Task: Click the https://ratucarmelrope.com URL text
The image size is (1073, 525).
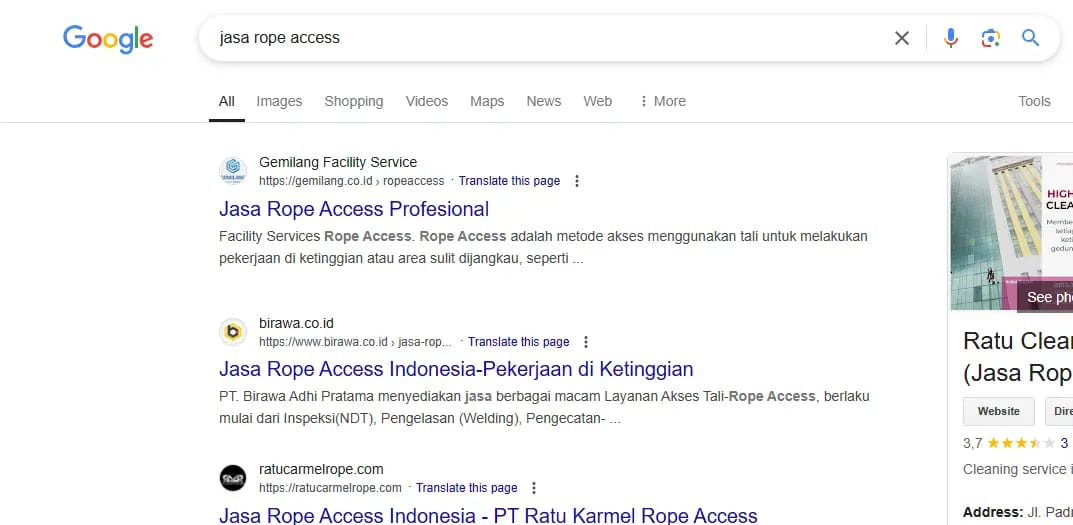Action: click(x=330, y=488)
